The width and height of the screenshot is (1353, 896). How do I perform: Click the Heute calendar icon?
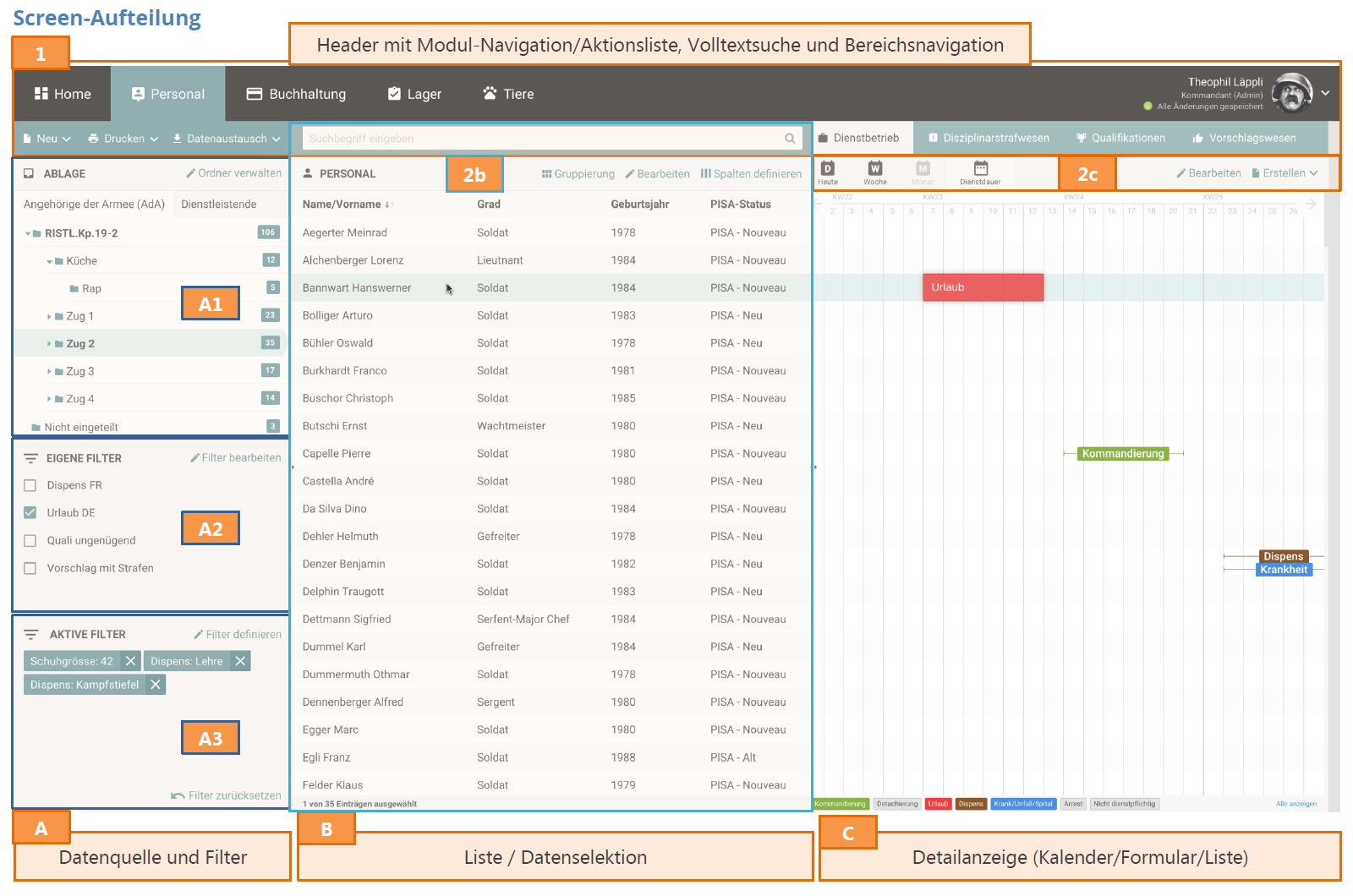828,170
